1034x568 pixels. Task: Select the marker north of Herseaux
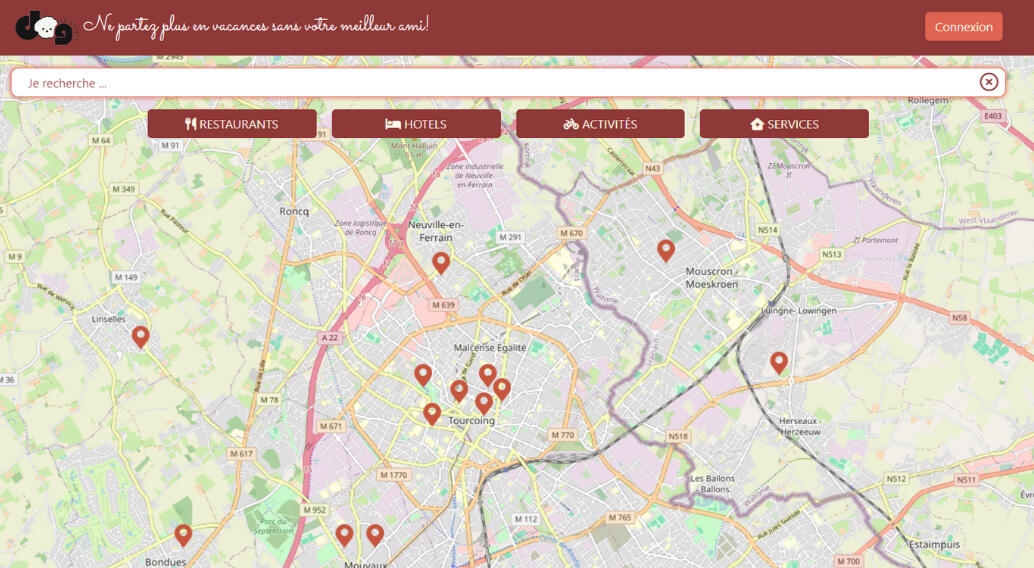coord(779,362)
